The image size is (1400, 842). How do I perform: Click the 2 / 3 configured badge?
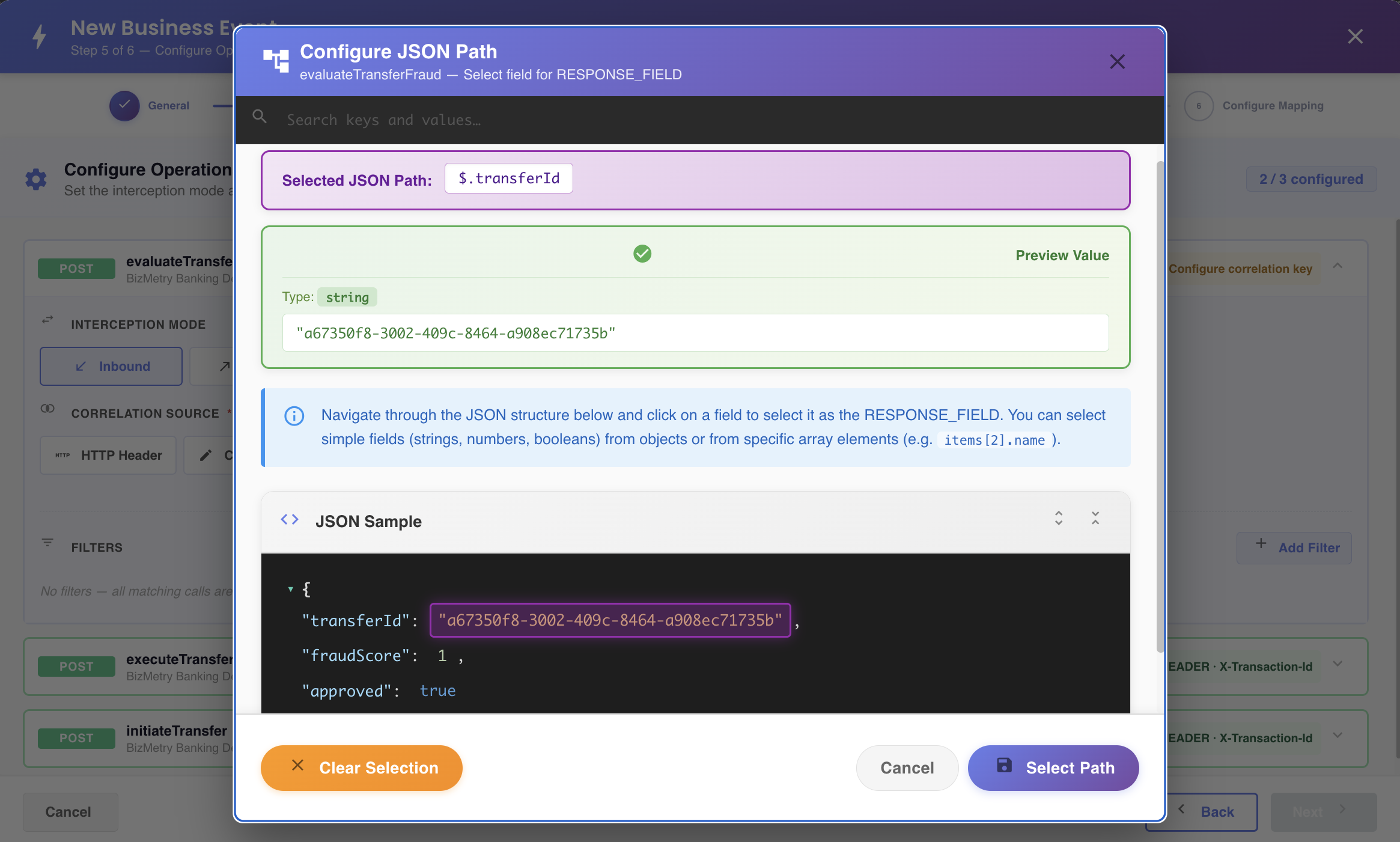click(1311, 179)
